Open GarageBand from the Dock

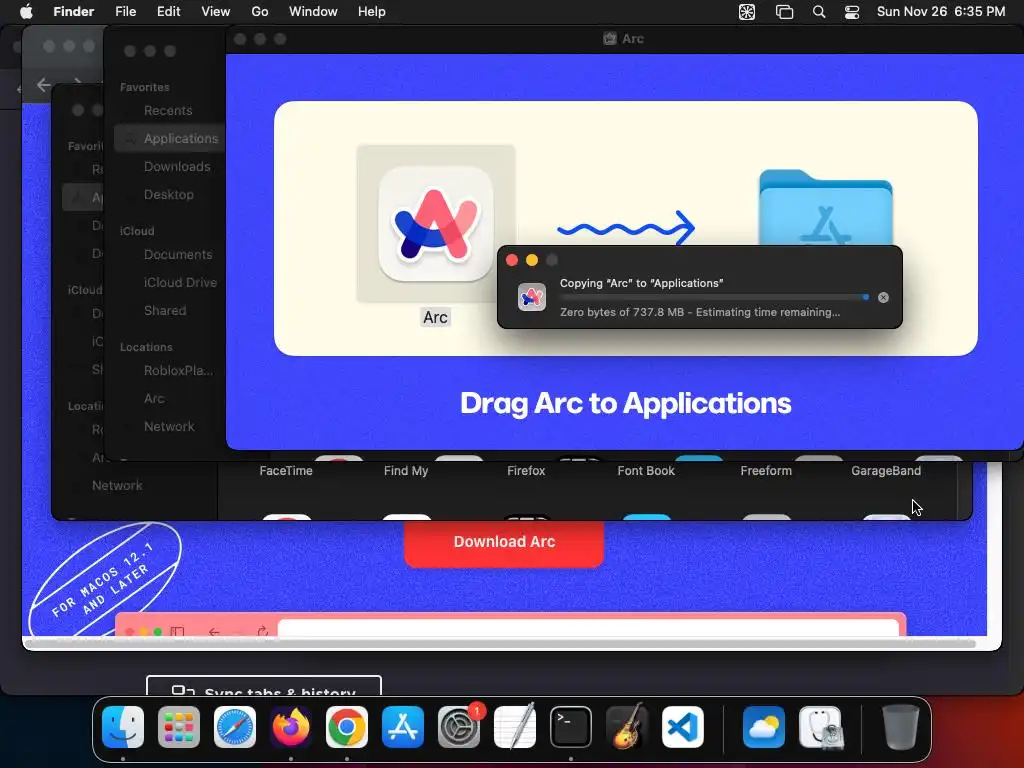[627, 727]
